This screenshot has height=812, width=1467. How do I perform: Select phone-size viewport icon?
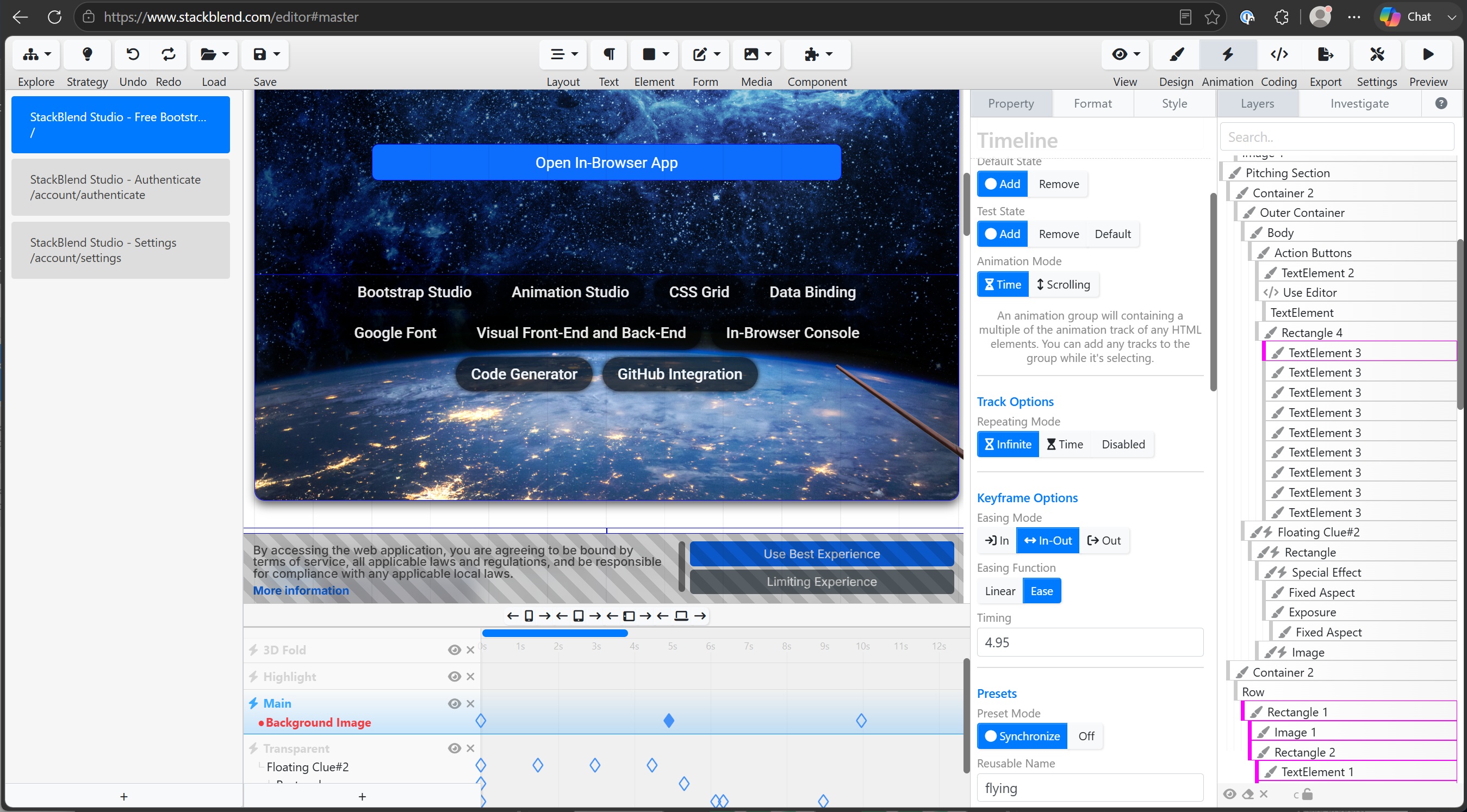[529, 616]
